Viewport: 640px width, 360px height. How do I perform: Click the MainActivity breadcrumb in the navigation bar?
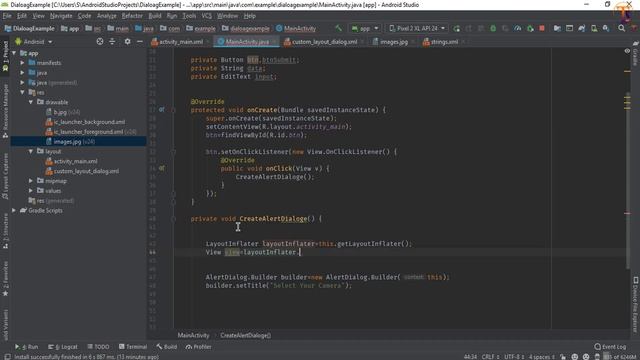[x=296, y=29]
